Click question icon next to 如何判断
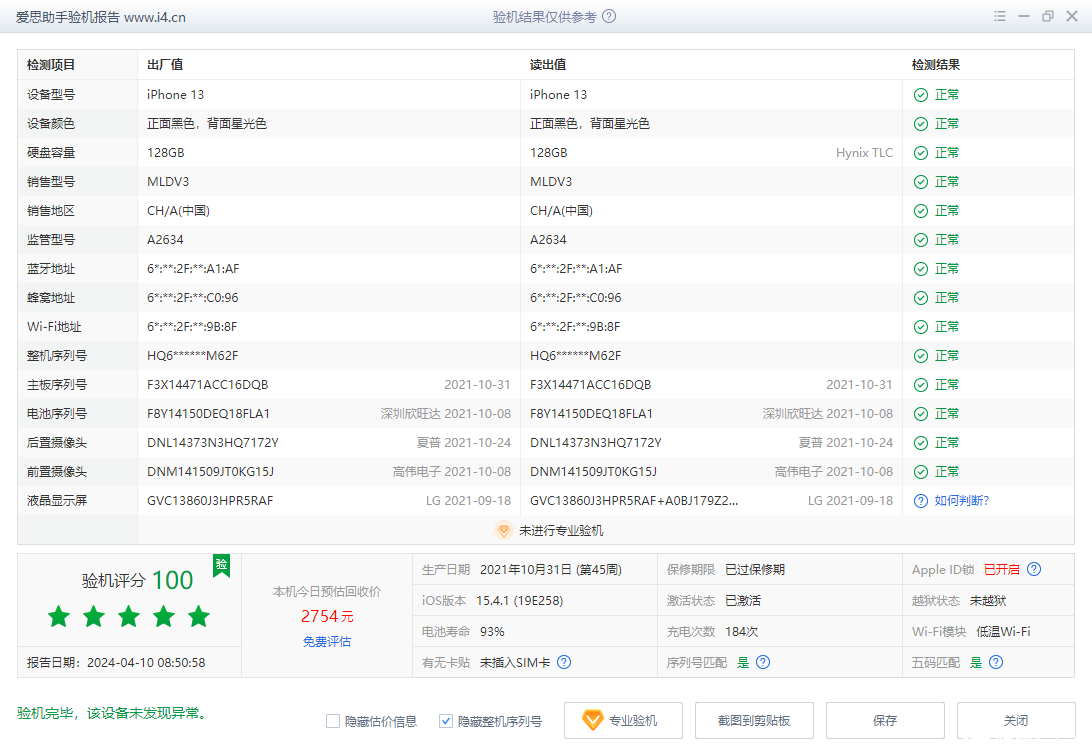 tap(921, 501)
